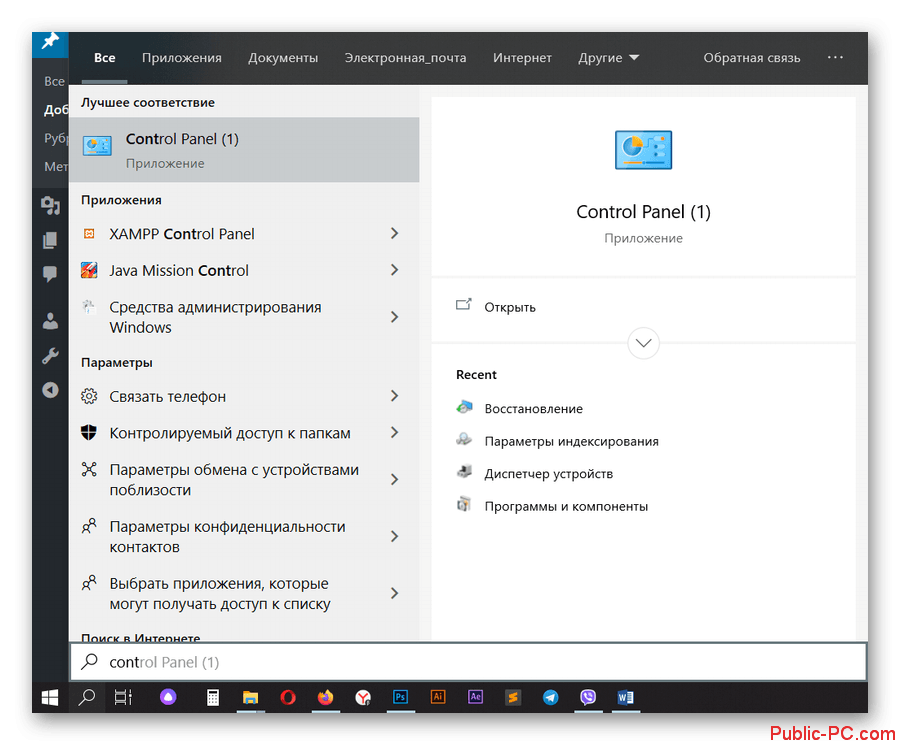Click the search input field

click(468, 662)
